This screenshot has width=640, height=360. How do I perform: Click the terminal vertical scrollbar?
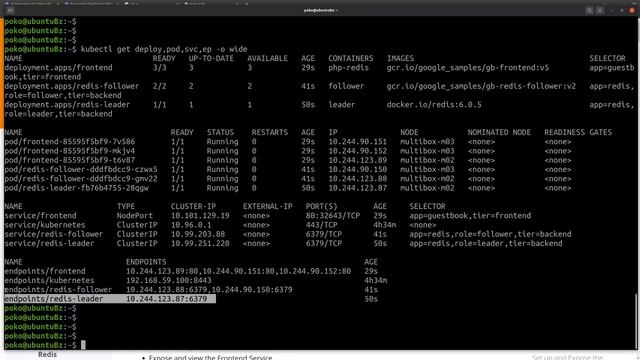[637, 320]
